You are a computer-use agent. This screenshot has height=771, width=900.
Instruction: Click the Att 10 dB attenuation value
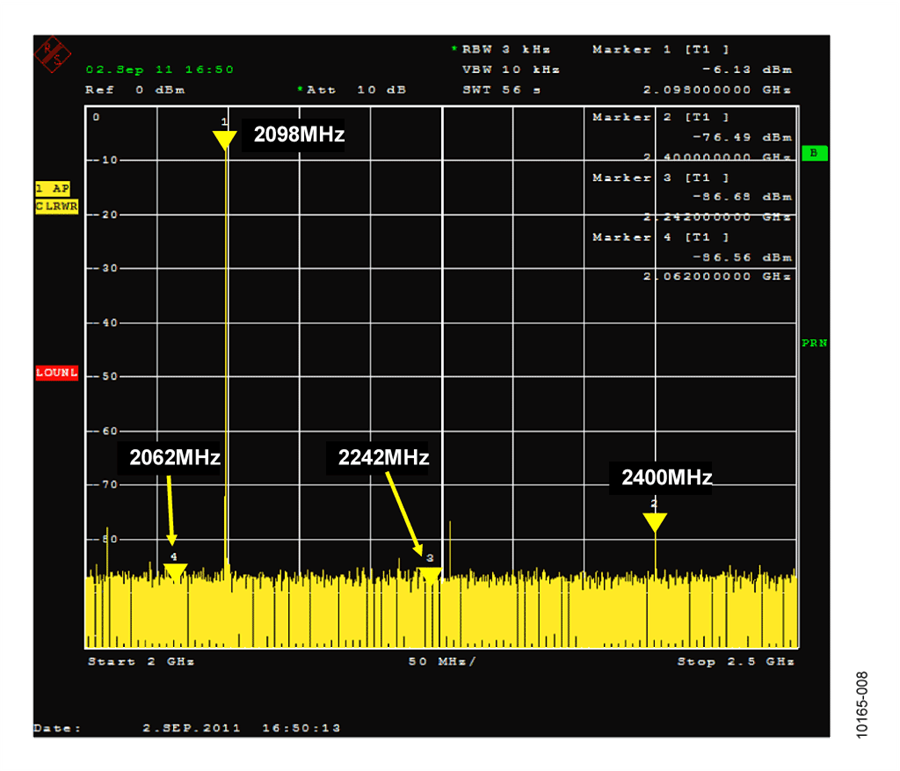coord(355,90)
